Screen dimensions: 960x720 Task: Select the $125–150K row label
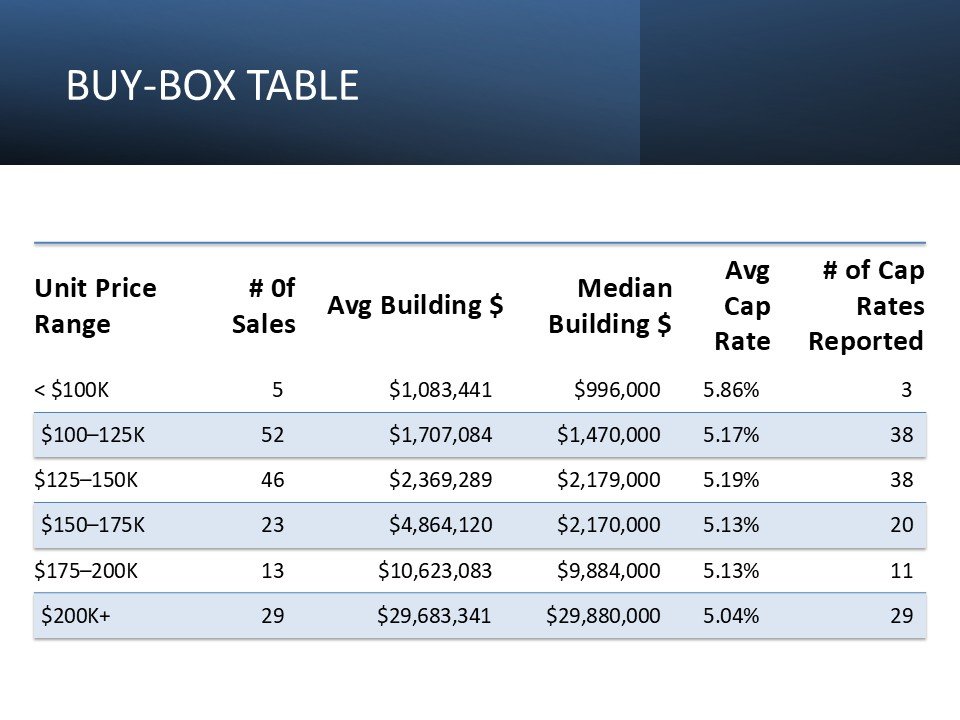pos(86,479)
